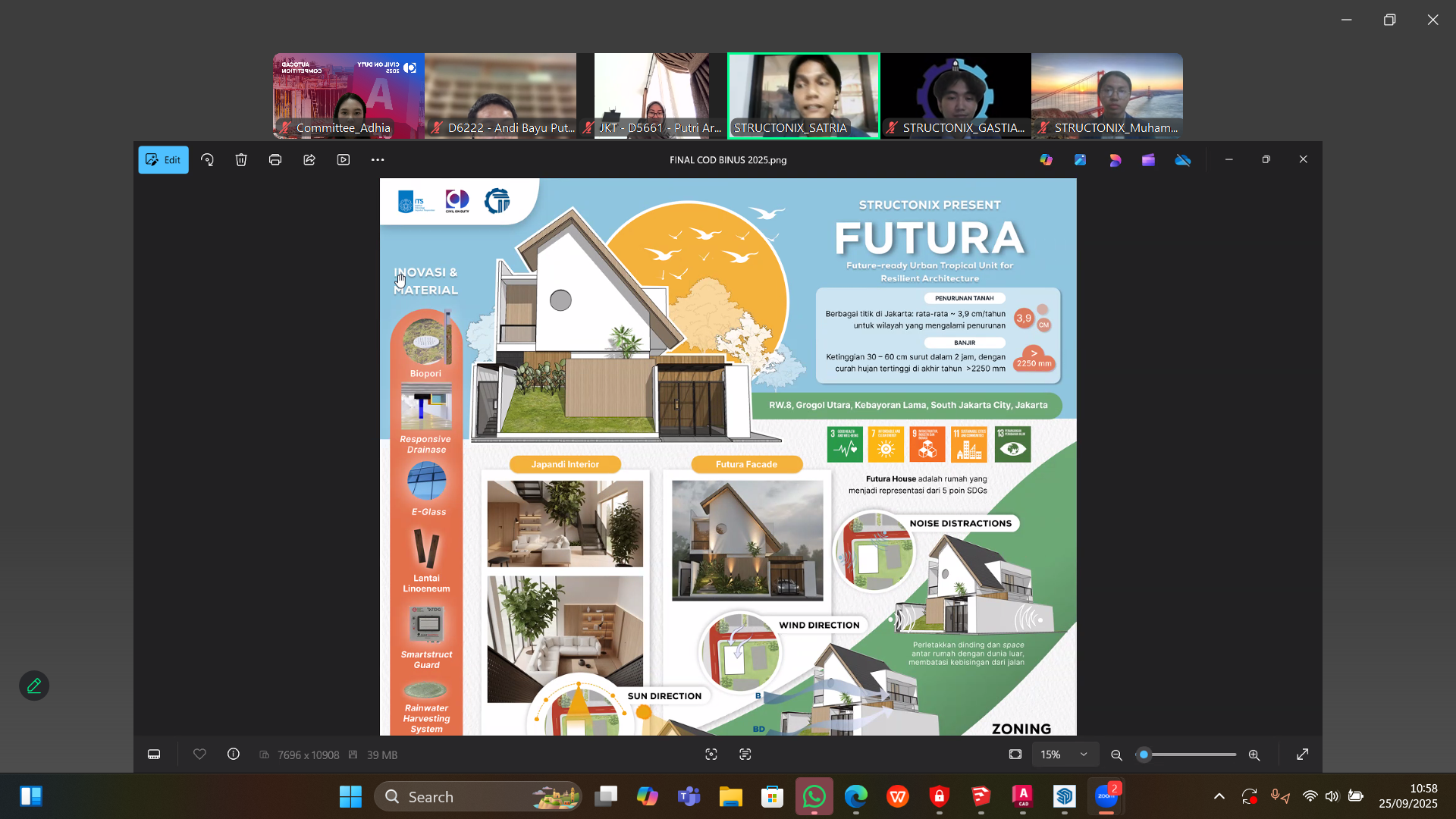Click the Edit button in Photos
The image size is (1456, 819).
click(163, 160)
